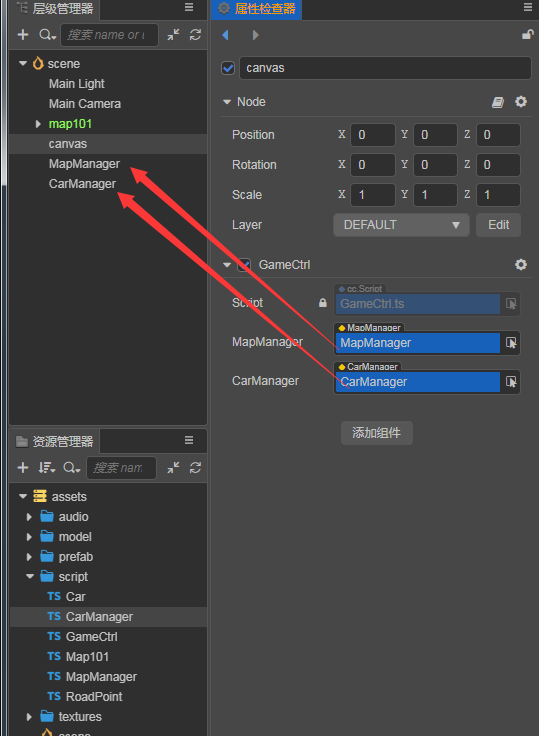Go back using the inspector left arrow
Image resolution: width=539 pixels, height=736 pixels.
point(225,35)
